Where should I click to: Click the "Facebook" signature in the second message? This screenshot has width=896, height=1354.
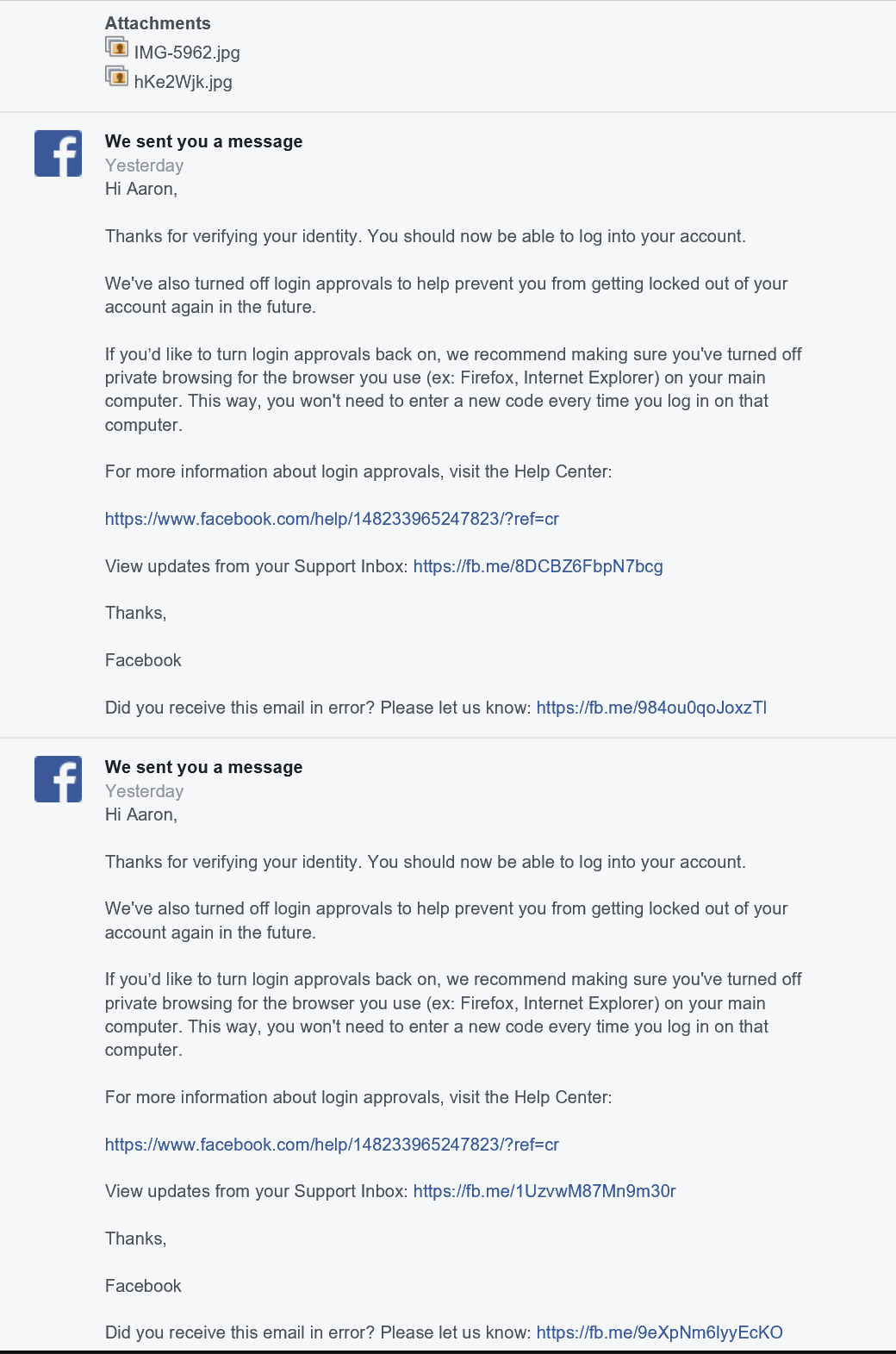tap(143, 1286)
